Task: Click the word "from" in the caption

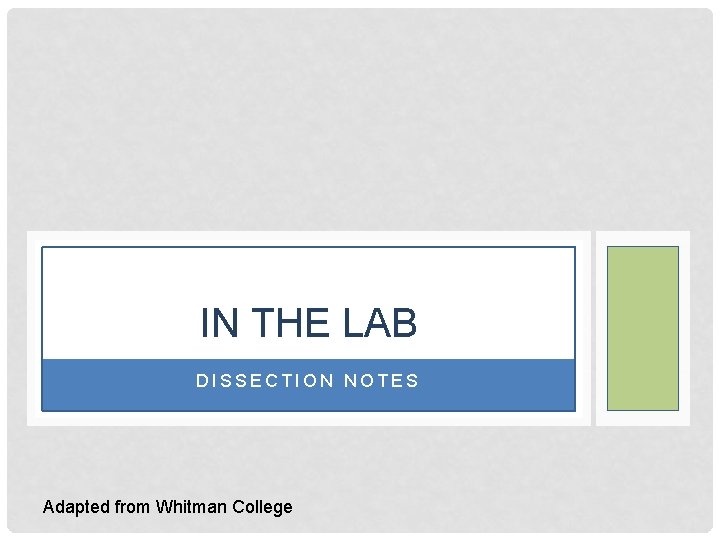Action: [x=133, y=507]
